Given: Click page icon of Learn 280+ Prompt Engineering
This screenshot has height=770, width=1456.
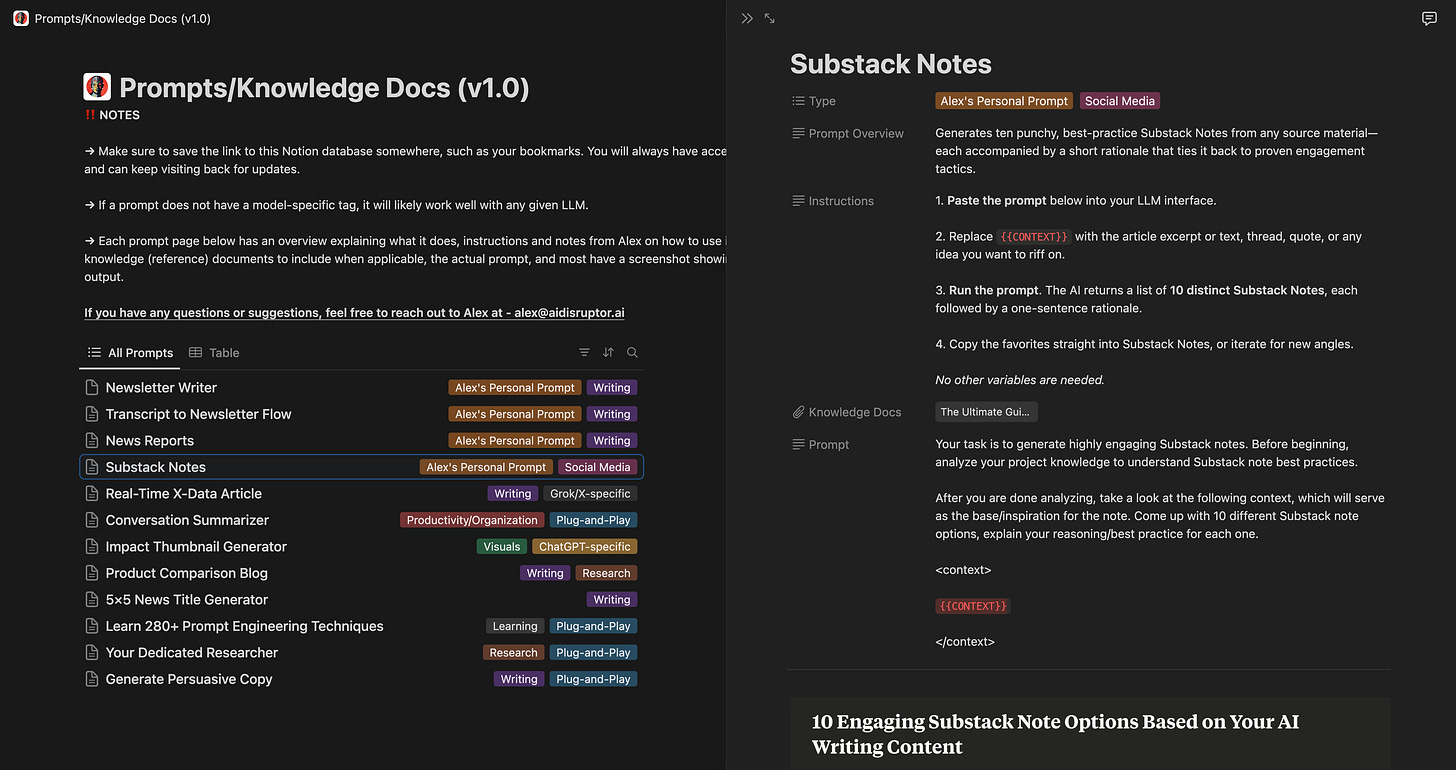Looking at the screenshot, I should (92, 626).
